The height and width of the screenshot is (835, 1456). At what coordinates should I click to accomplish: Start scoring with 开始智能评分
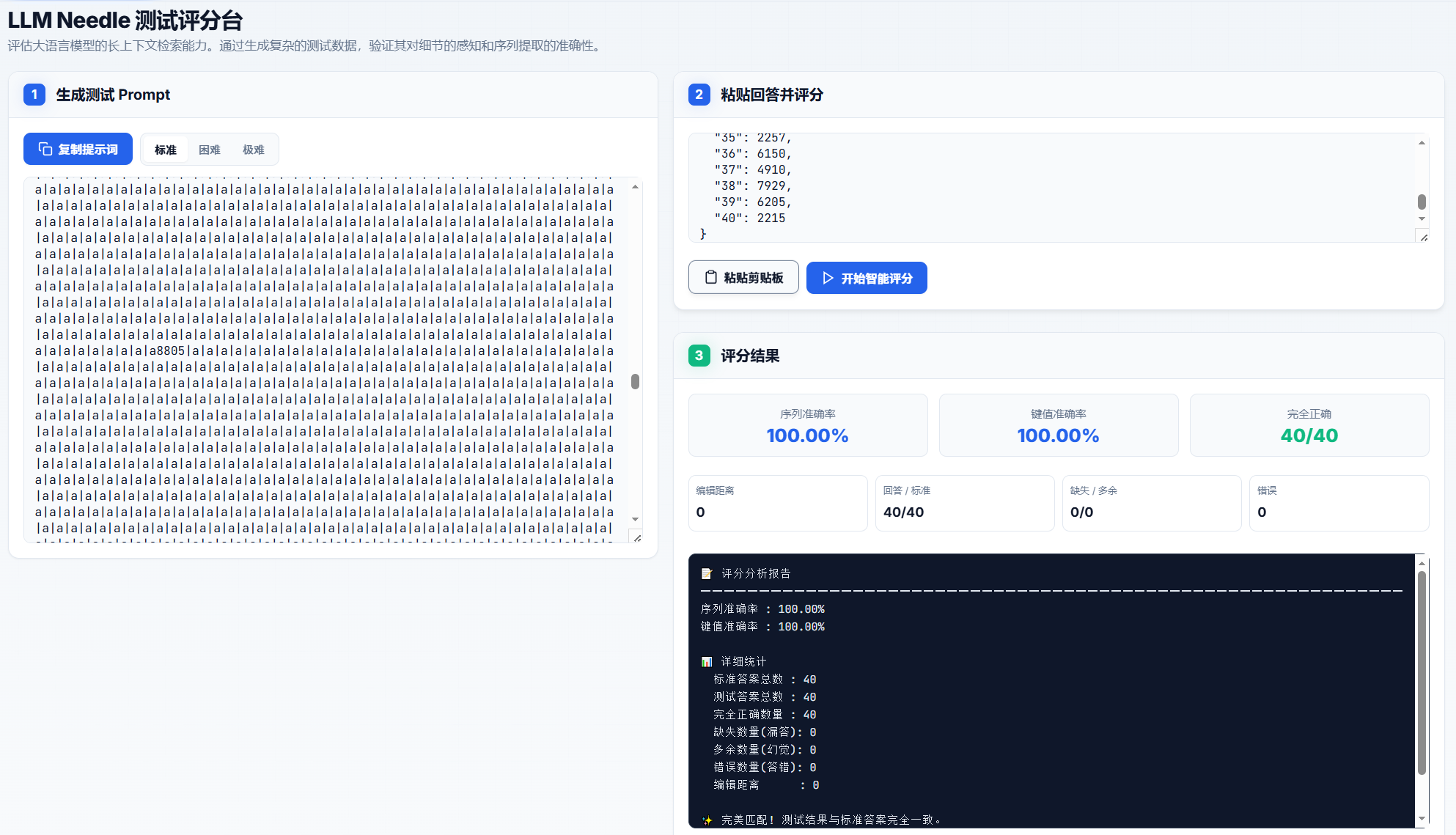coord(867,278)
